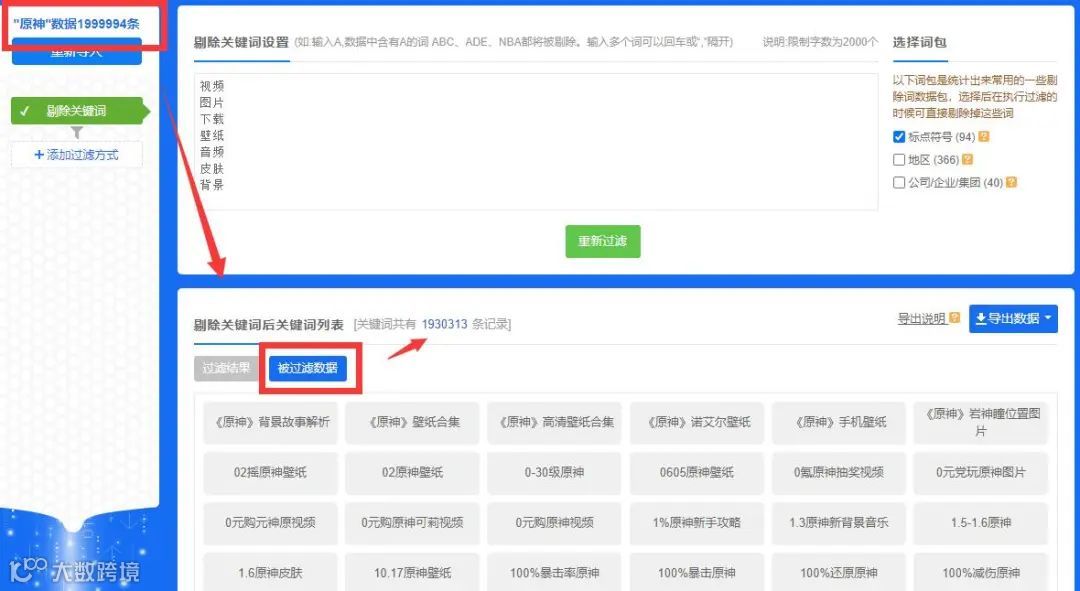Click the help icon next to 标点符号
The image size is (1080, 591).
pyautogui.click(x=983, y=137)
